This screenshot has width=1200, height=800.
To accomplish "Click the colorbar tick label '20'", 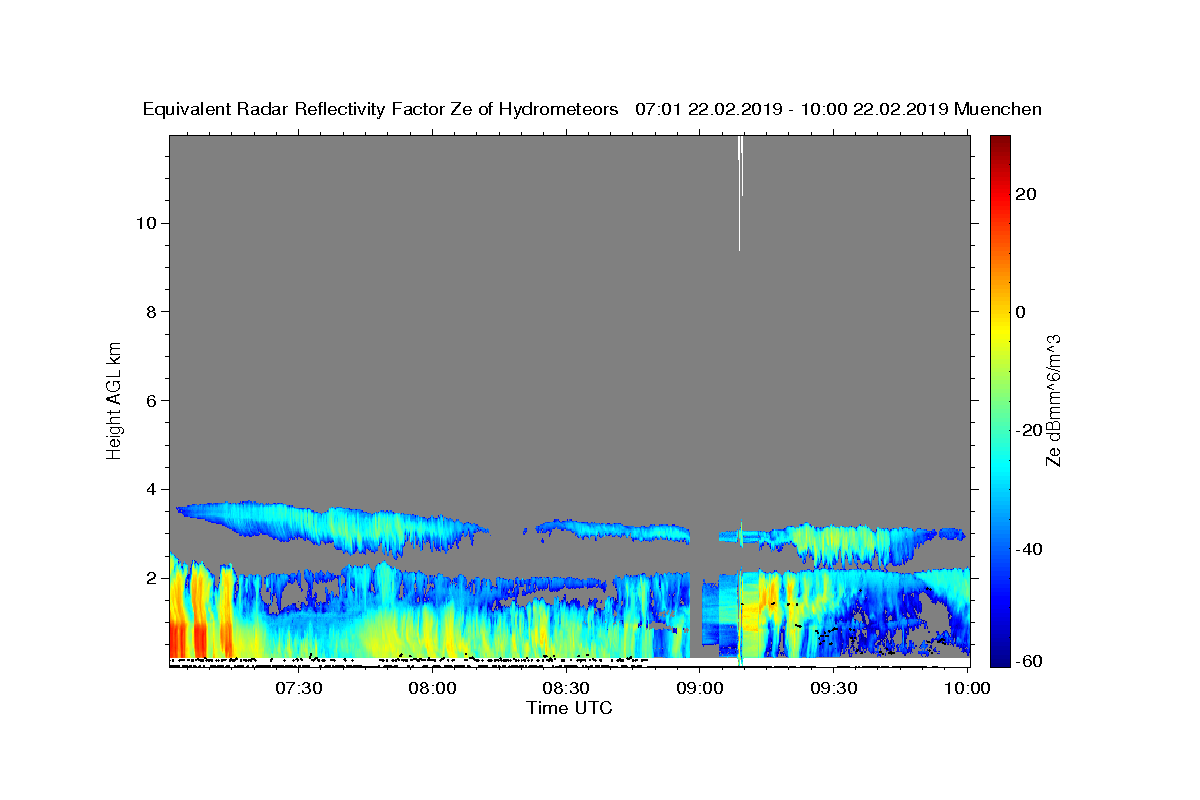I will 1025,193.
